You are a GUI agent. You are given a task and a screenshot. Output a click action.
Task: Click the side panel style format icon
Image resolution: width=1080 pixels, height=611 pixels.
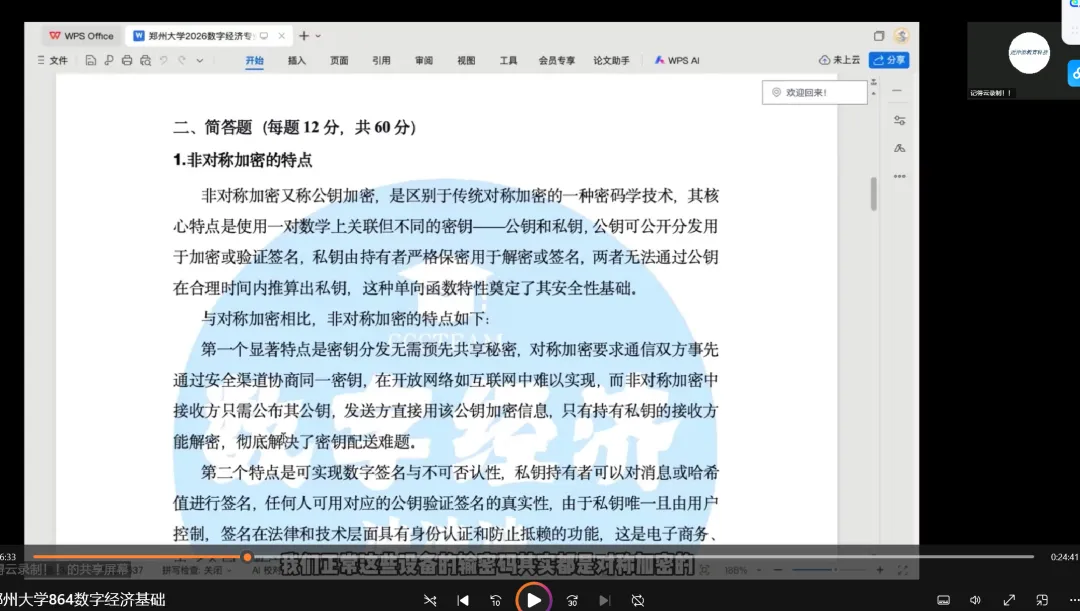pos(900,148)
